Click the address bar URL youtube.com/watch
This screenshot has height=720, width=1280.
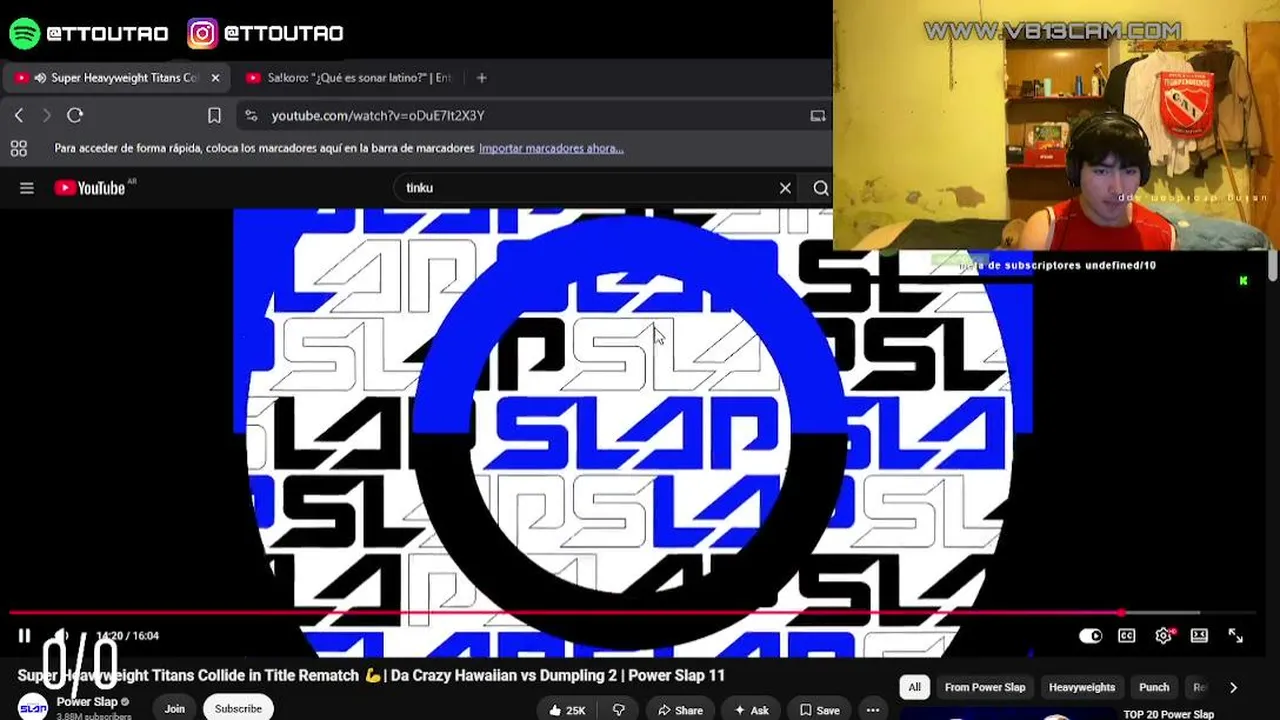pos(378,116)
